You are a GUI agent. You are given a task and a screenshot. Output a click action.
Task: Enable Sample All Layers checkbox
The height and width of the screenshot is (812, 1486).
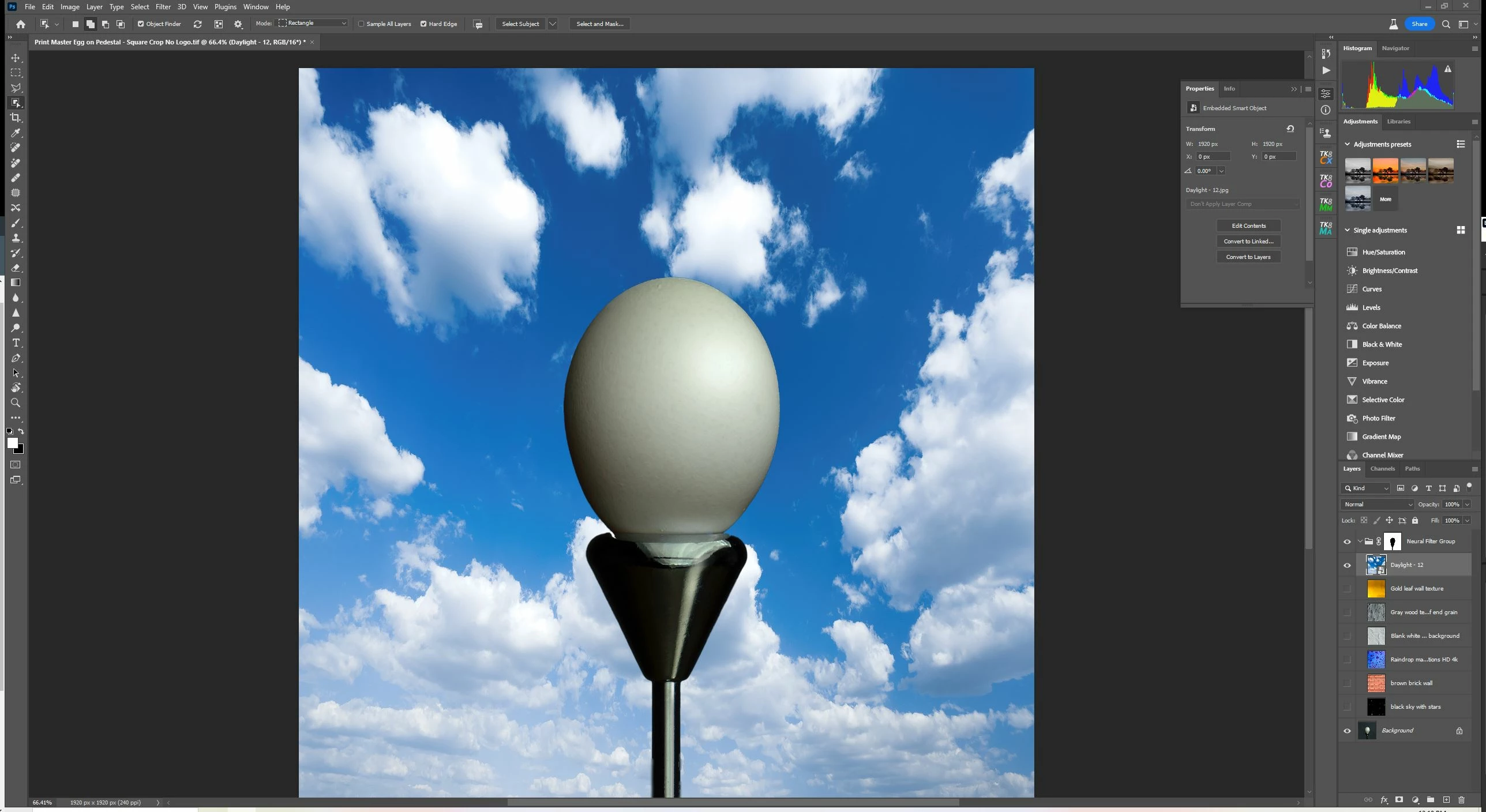click(x=361, y=24)
